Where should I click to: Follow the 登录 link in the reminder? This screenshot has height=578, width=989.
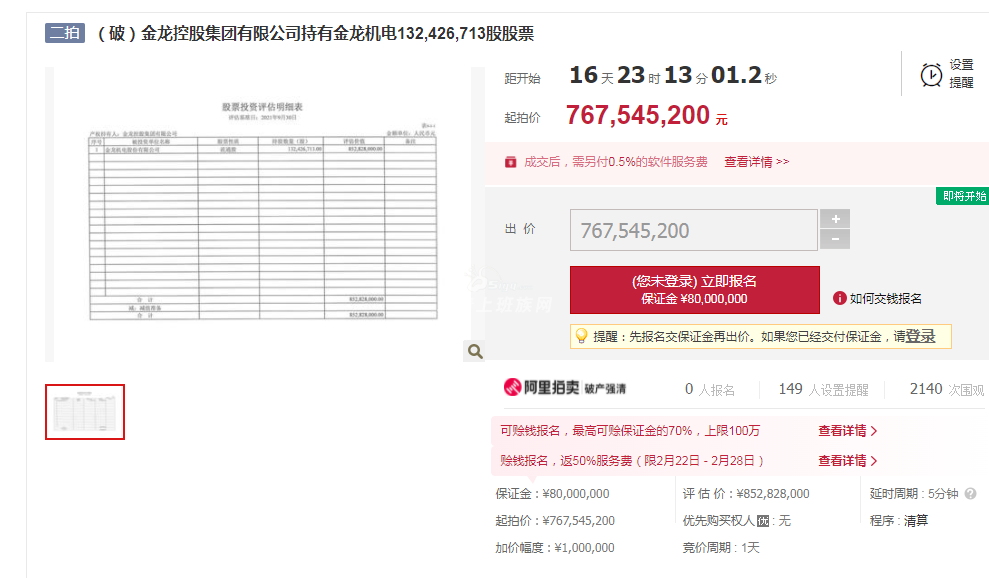tap(920, 336)
